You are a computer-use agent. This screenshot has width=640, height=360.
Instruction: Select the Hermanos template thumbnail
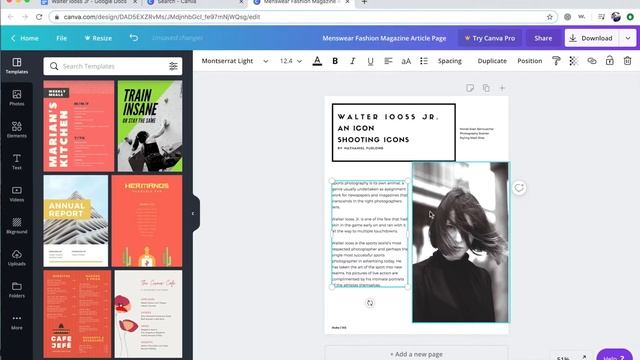point(147,221)
